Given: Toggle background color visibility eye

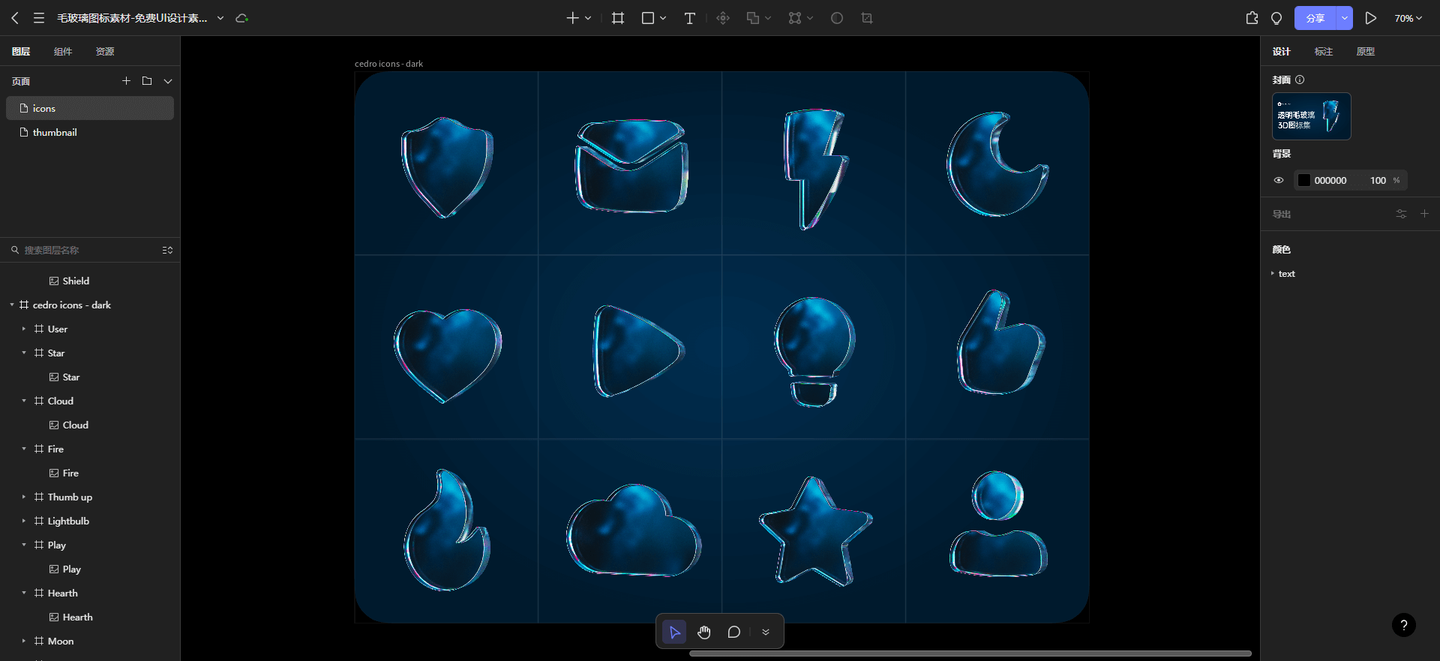Looking at the screenshot, I should coord(1278,180).
